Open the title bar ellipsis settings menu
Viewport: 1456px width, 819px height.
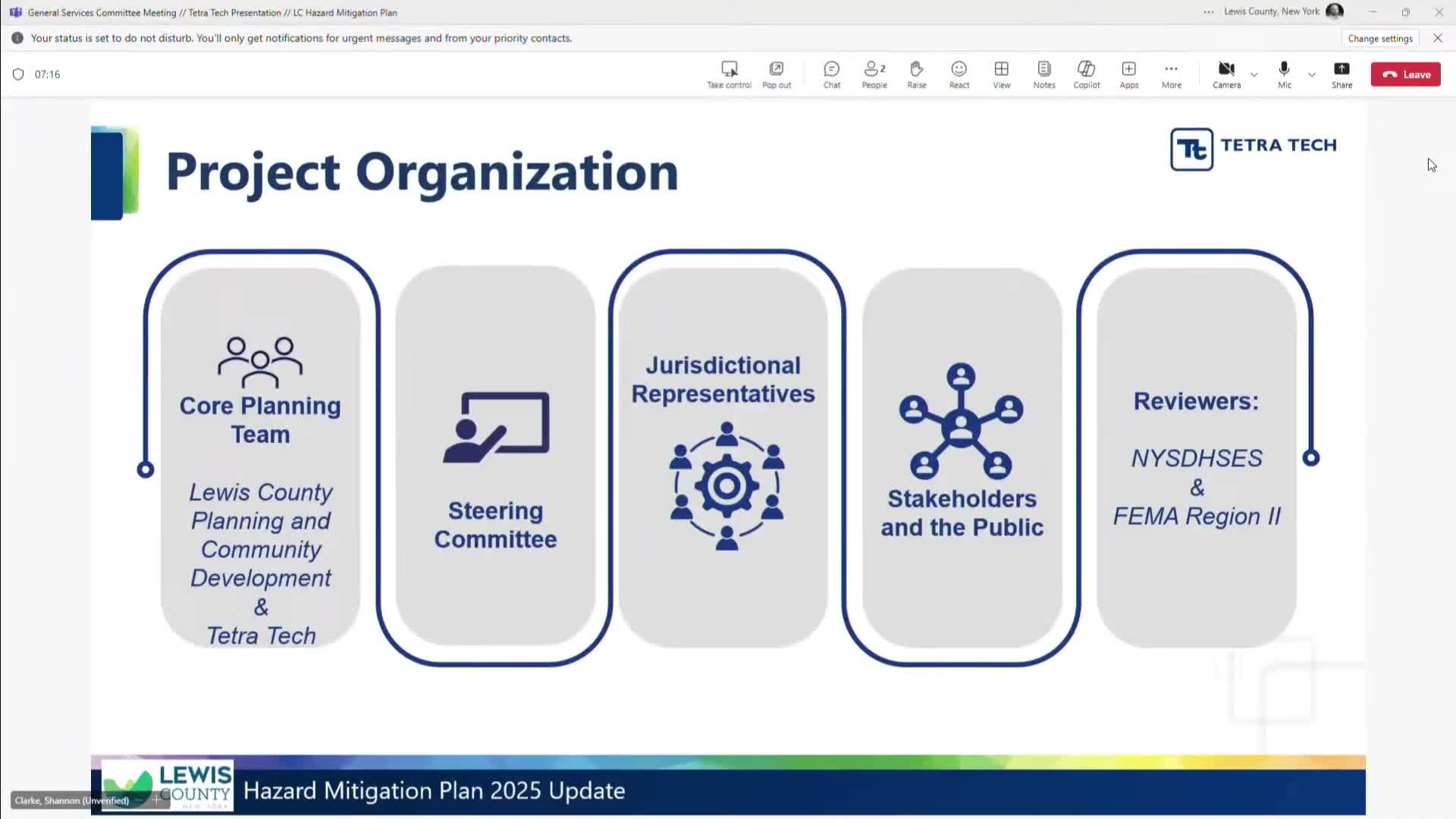[x=1208, y=12]
